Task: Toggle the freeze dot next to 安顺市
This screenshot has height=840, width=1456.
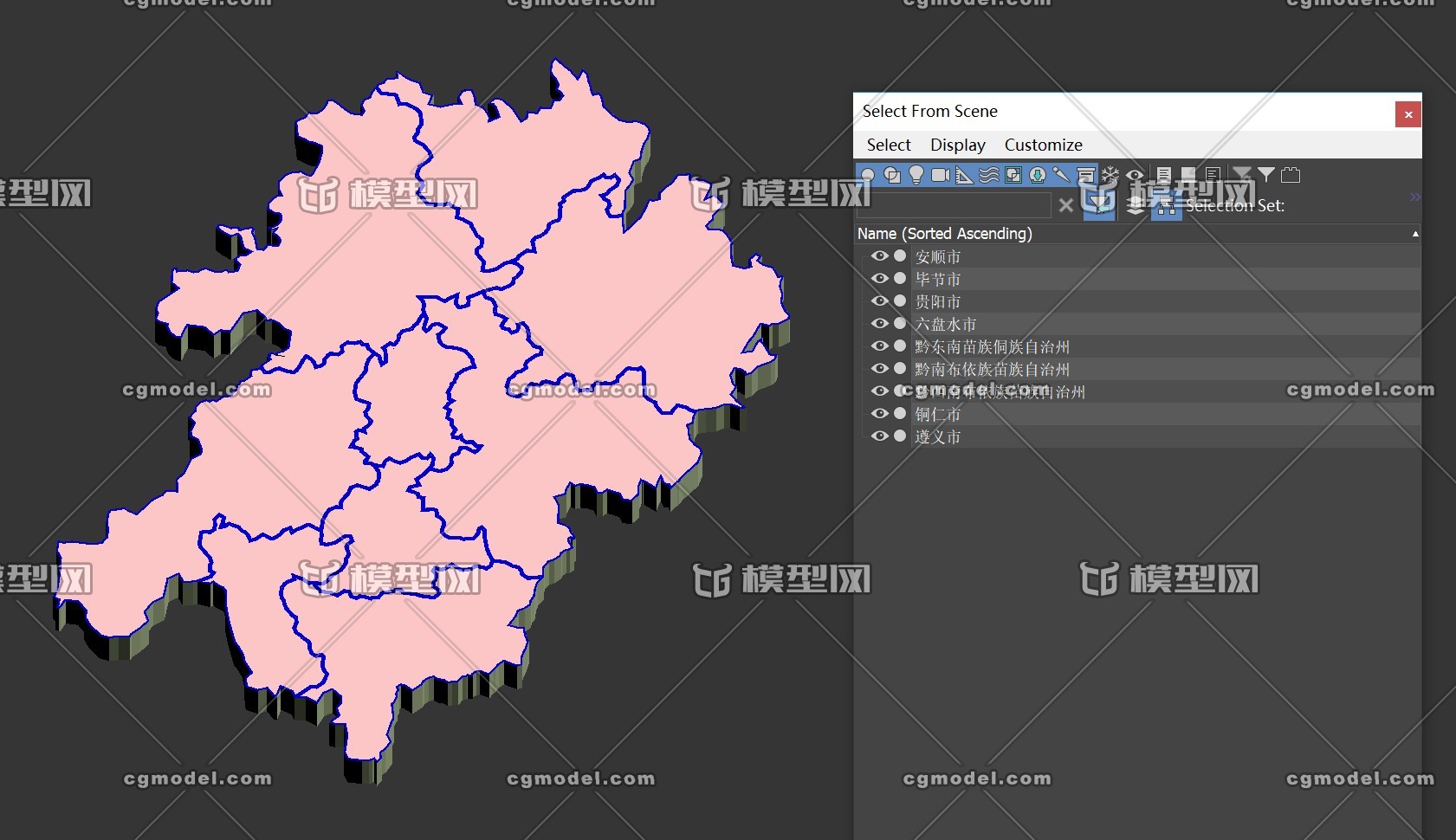Action: coord(900,255)
